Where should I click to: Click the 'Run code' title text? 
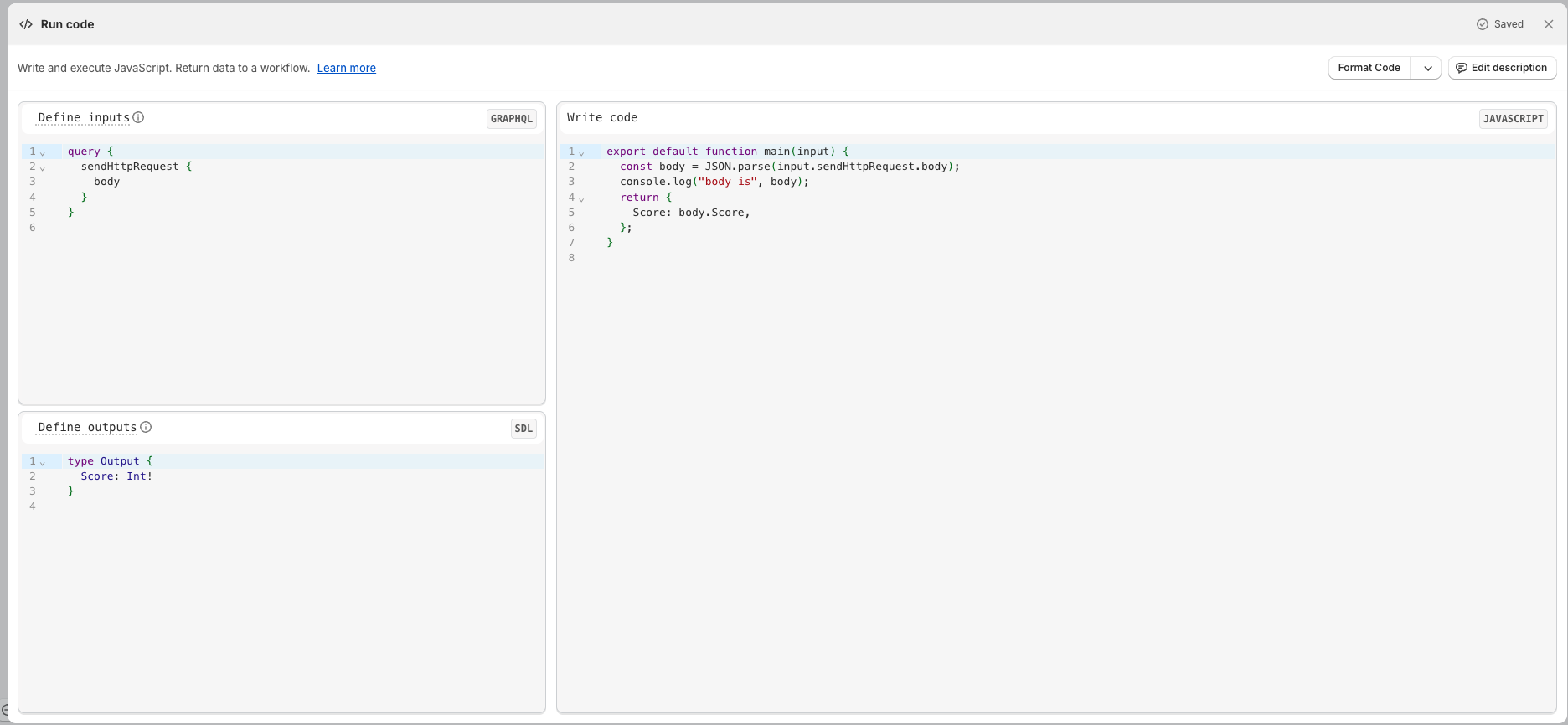click(67, 24)
